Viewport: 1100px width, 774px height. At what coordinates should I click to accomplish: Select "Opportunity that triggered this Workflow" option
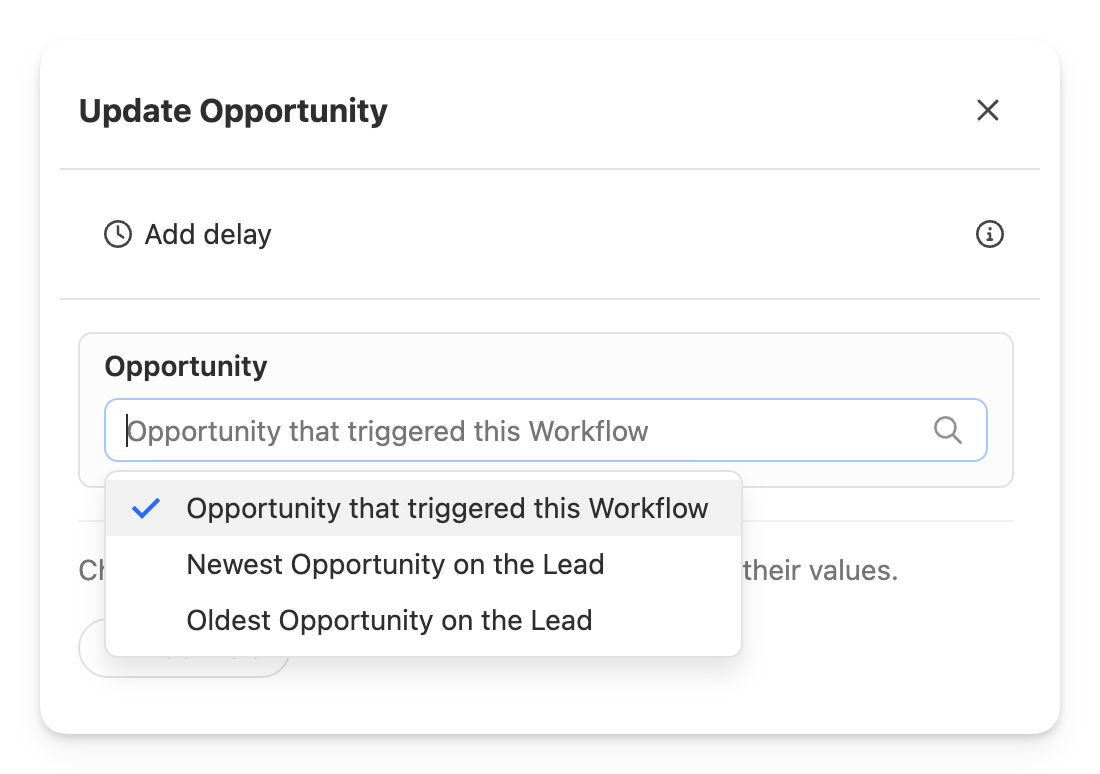pyautogui.click(x=447, y=508)
